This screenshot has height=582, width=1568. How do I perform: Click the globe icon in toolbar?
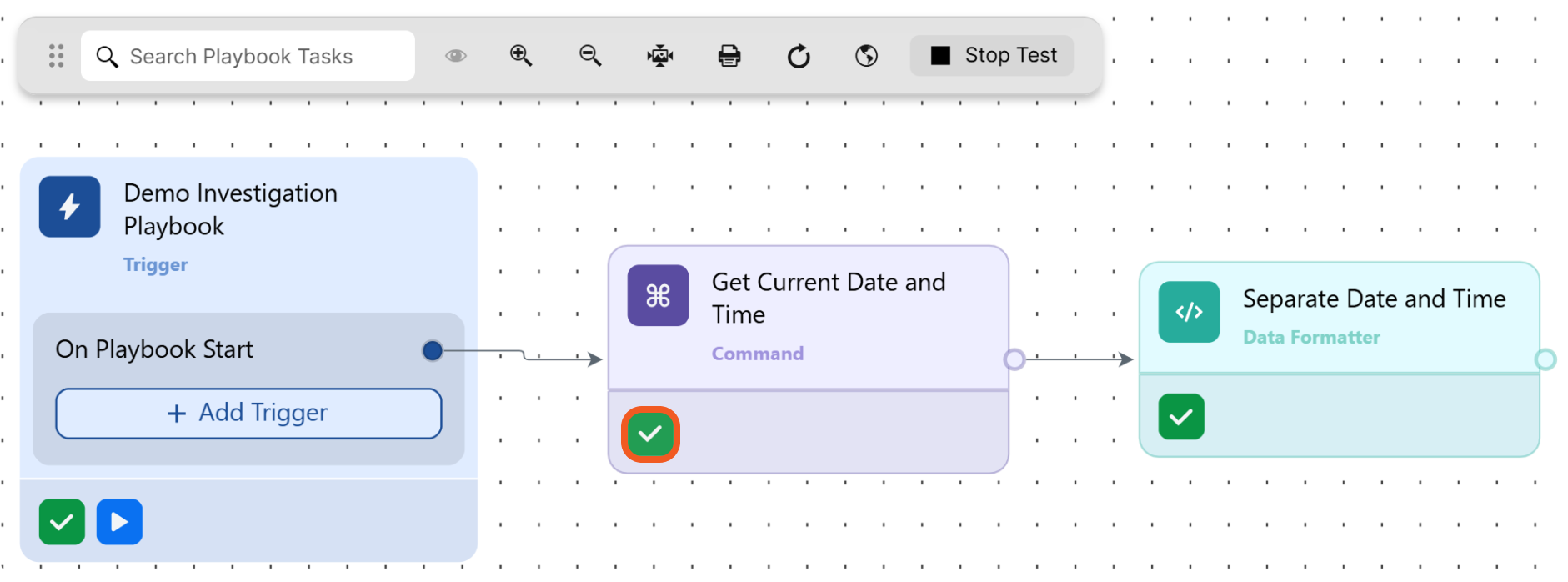pos(867,56)
